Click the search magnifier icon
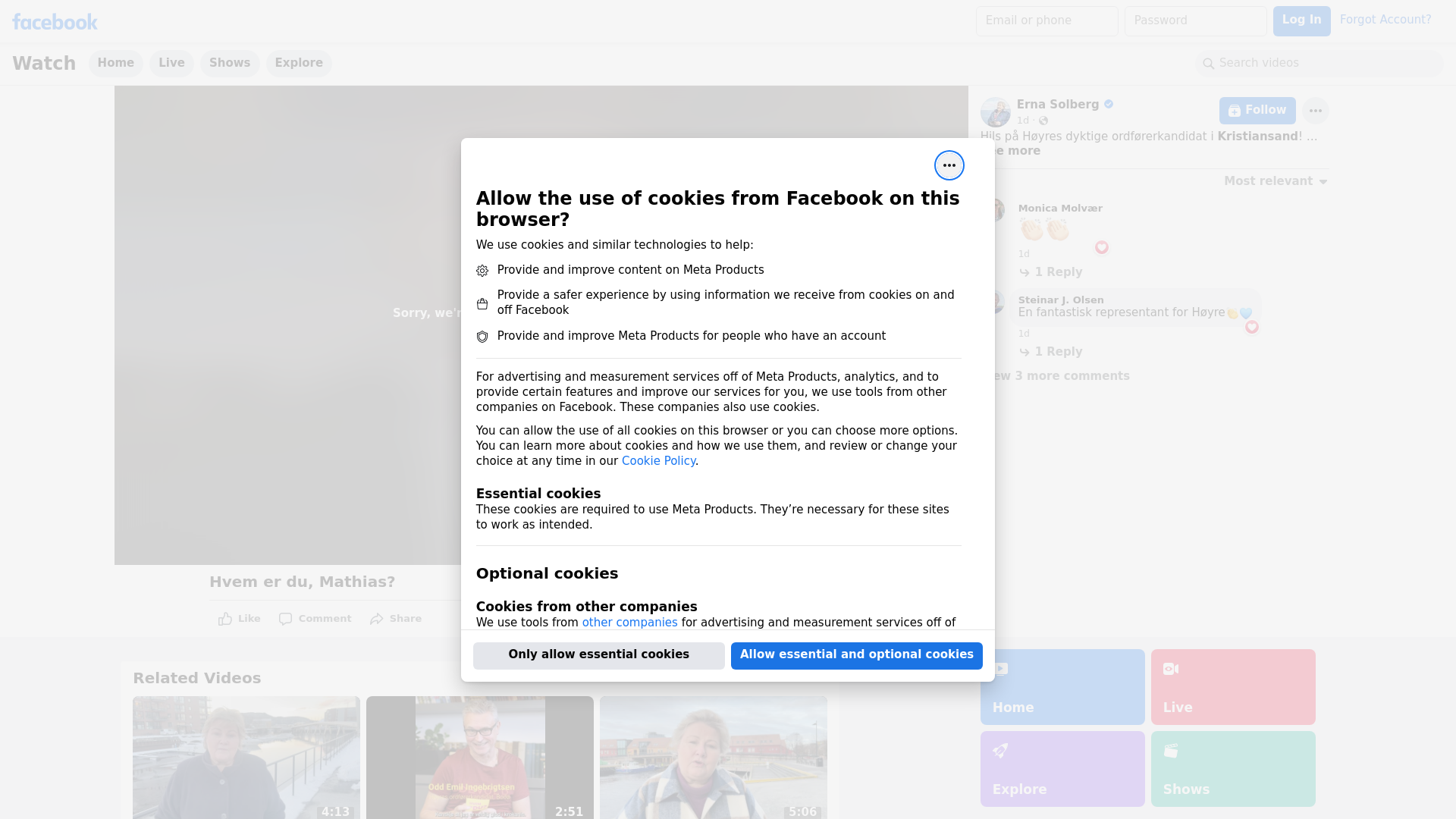The width and height of the screenshot is (1456, 819). (x=1209, y=64)
